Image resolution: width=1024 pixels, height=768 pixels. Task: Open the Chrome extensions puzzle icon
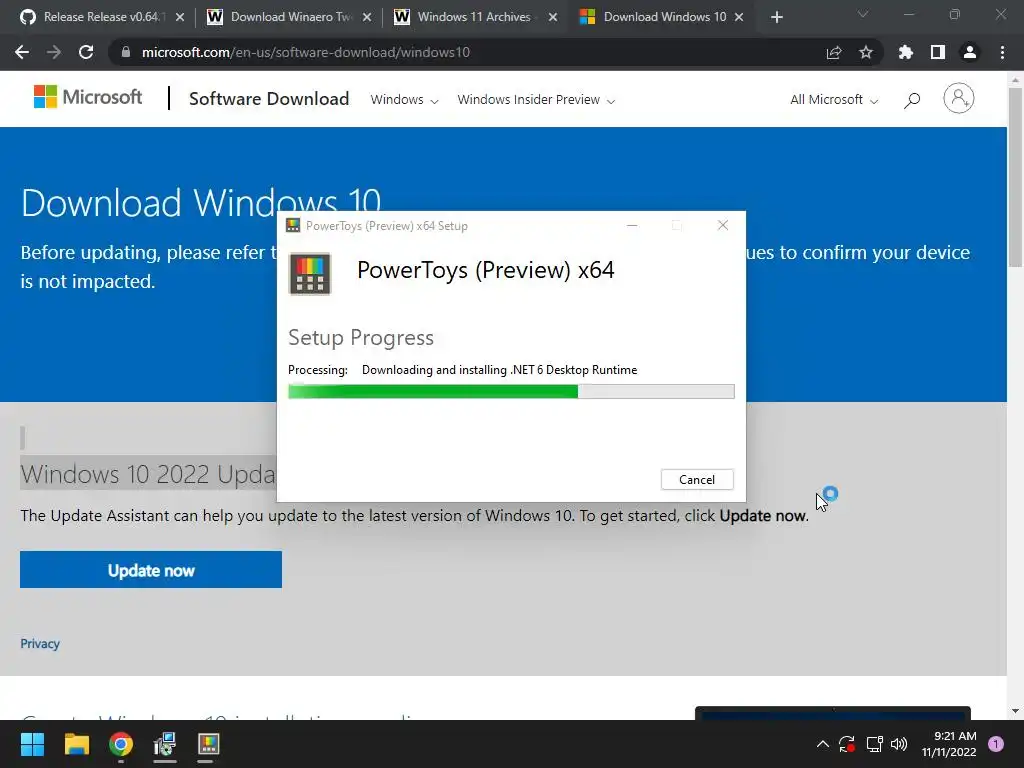coord(906,52)
